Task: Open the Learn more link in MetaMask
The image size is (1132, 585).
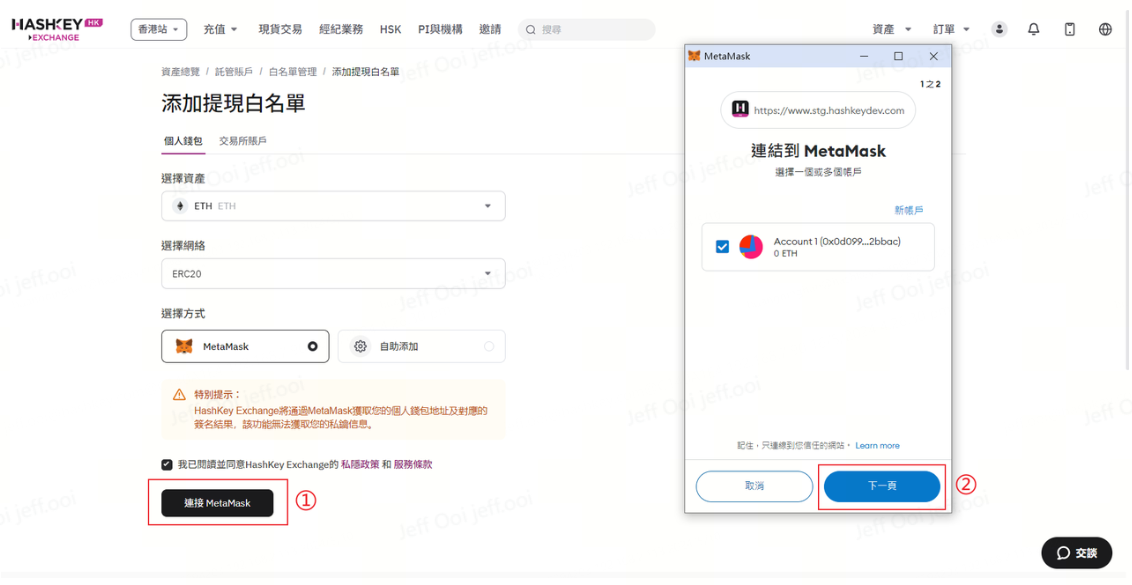Action: pos(877,446)
